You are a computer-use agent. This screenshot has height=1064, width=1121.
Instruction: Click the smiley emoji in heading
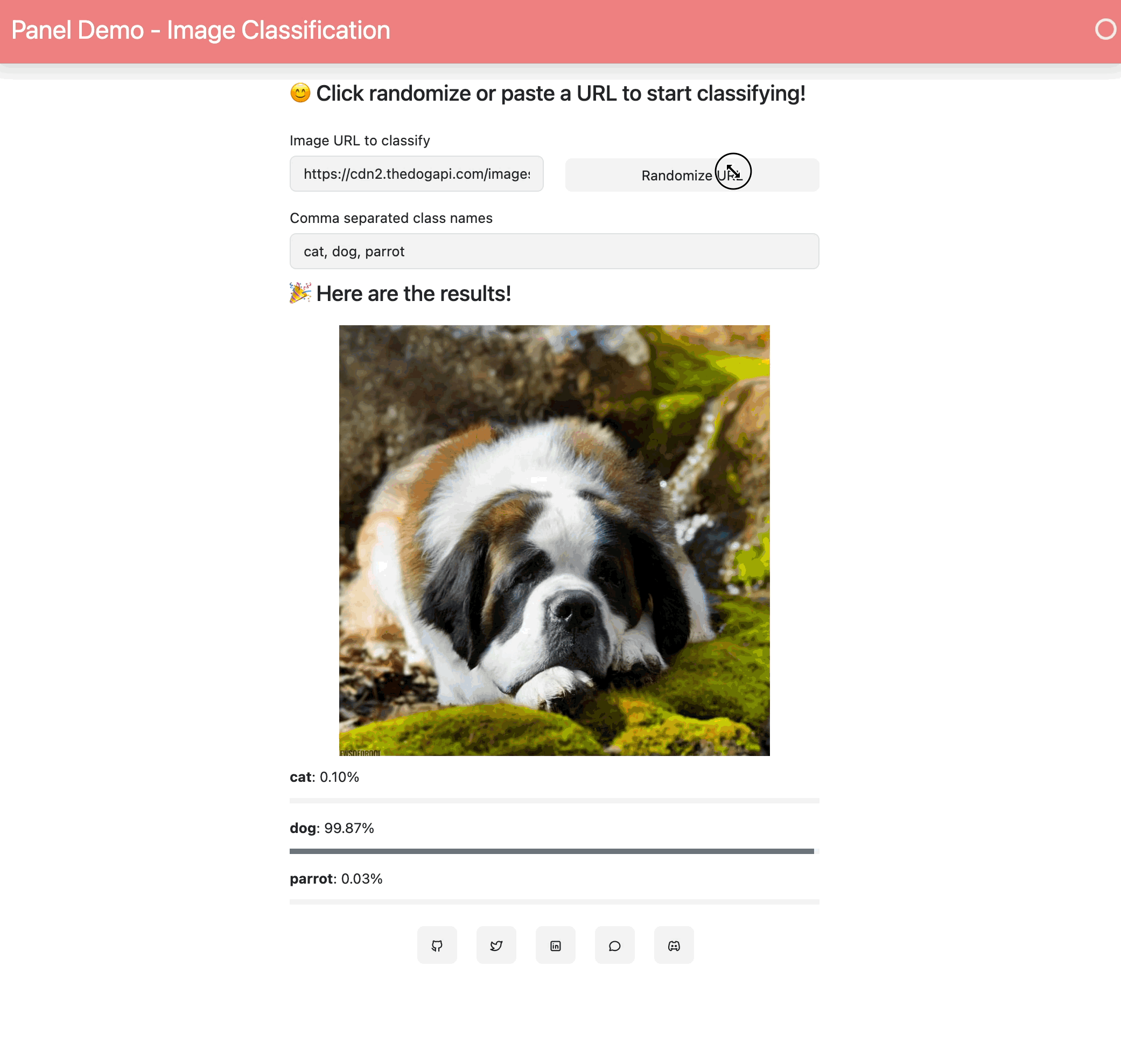click(300, 93)
